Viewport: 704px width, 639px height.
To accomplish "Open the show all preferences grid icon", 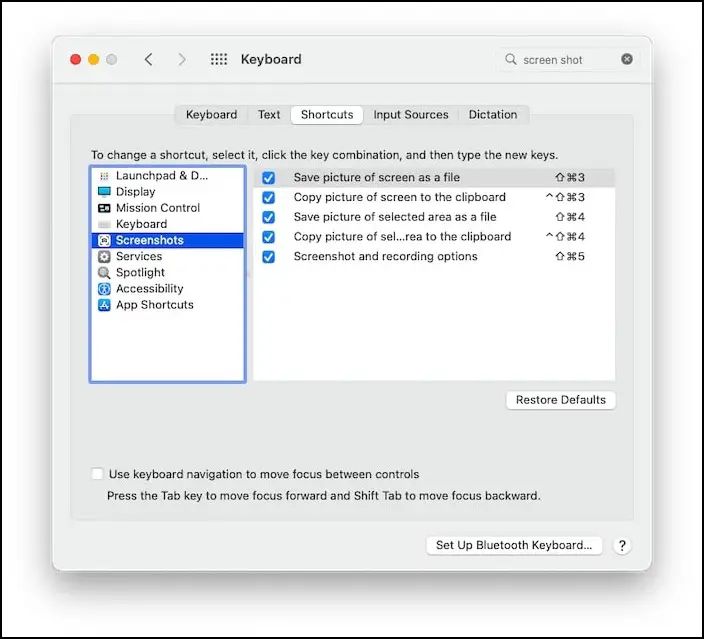I will click(219, 60).
